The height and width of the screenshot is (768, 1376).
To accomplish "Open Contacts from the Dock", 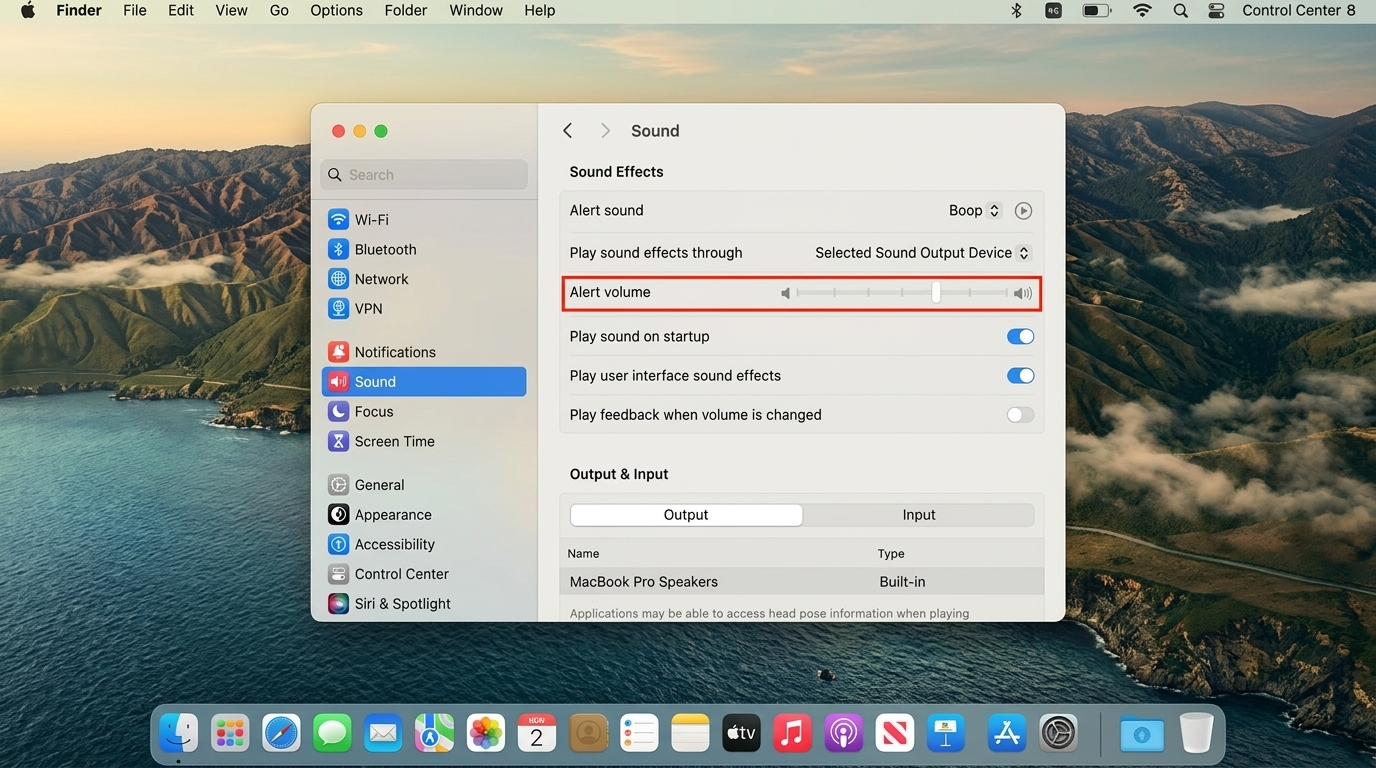I will point(589,733).
